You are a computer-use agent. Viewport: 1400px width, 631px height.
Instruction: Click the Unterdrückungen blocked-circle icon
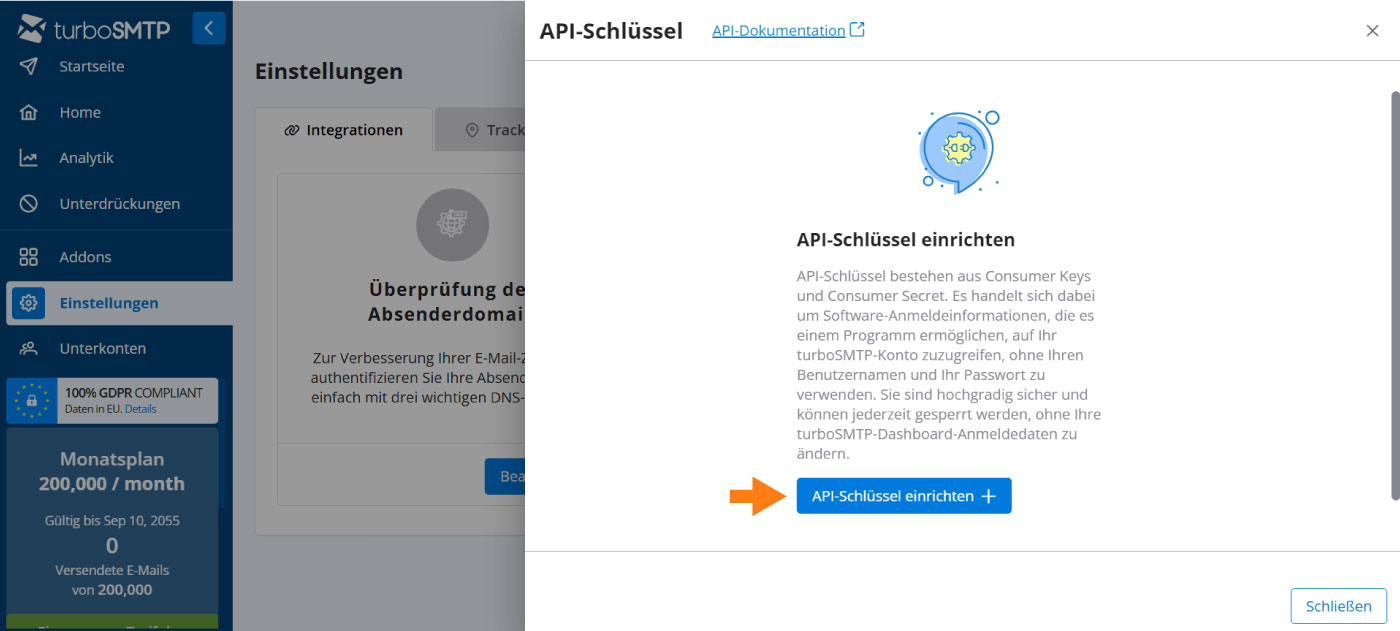[x=29, y=204]
